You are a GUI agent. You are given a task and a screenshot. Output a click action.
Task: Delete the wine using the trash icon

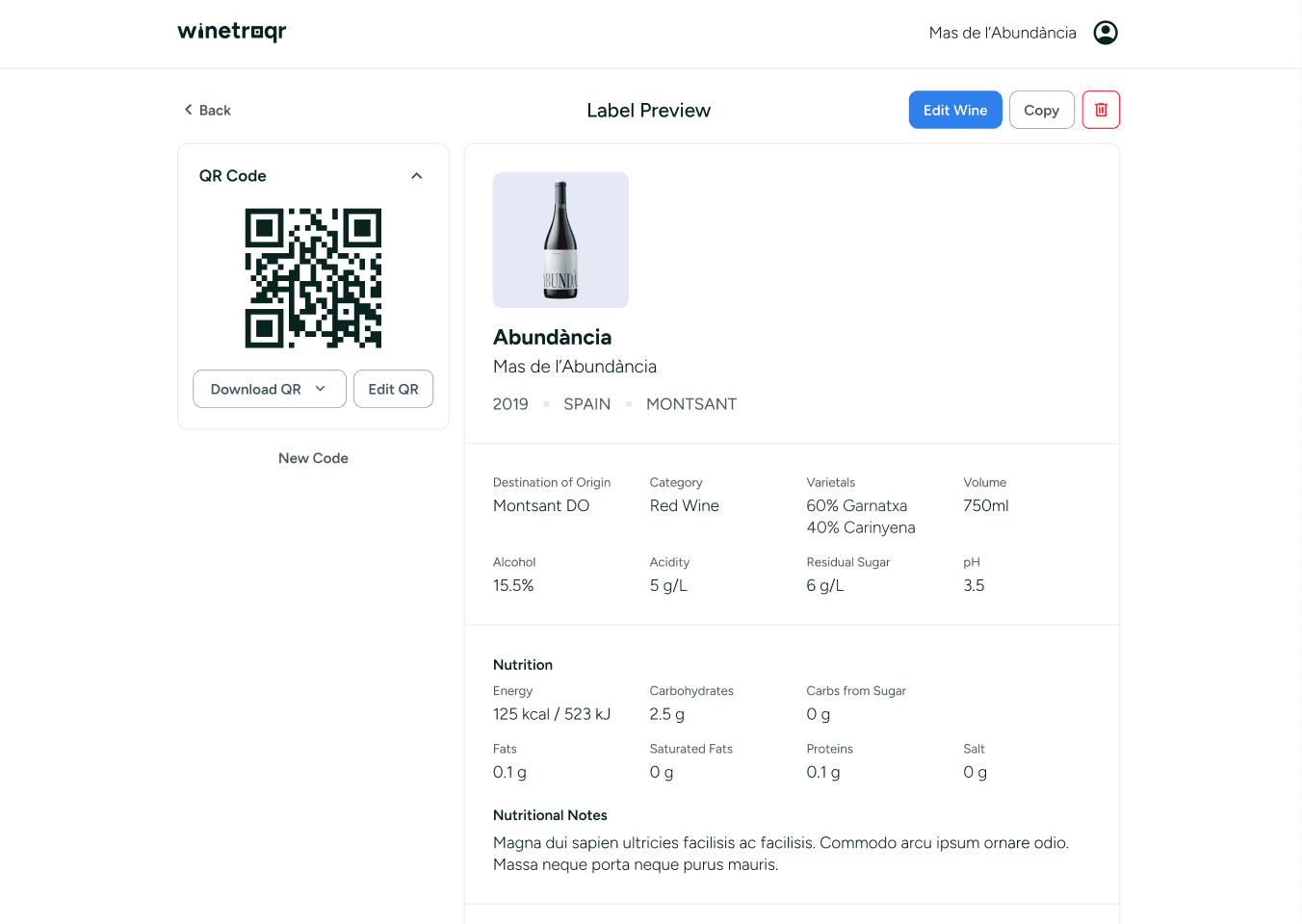(x=1101, y=110)
